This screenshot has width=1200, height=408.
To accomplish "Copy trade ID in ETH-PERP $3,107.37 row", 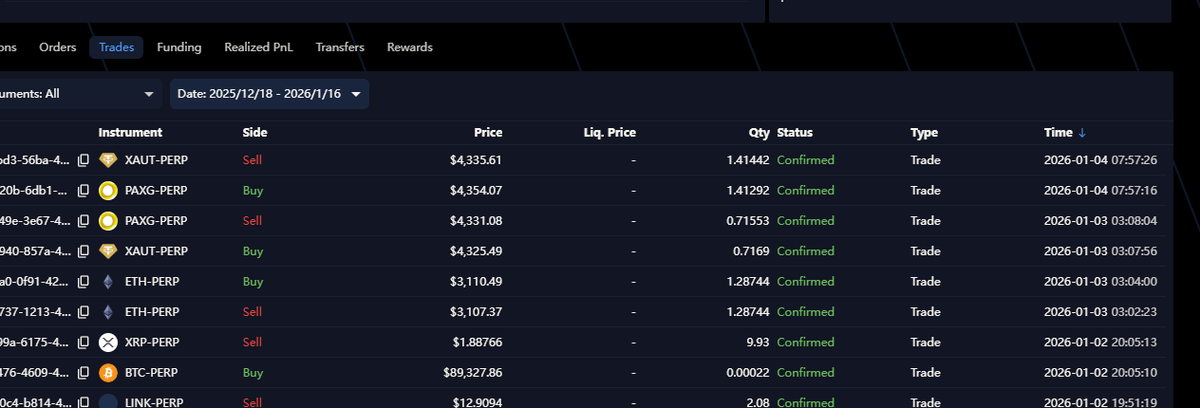I will 84,312.
